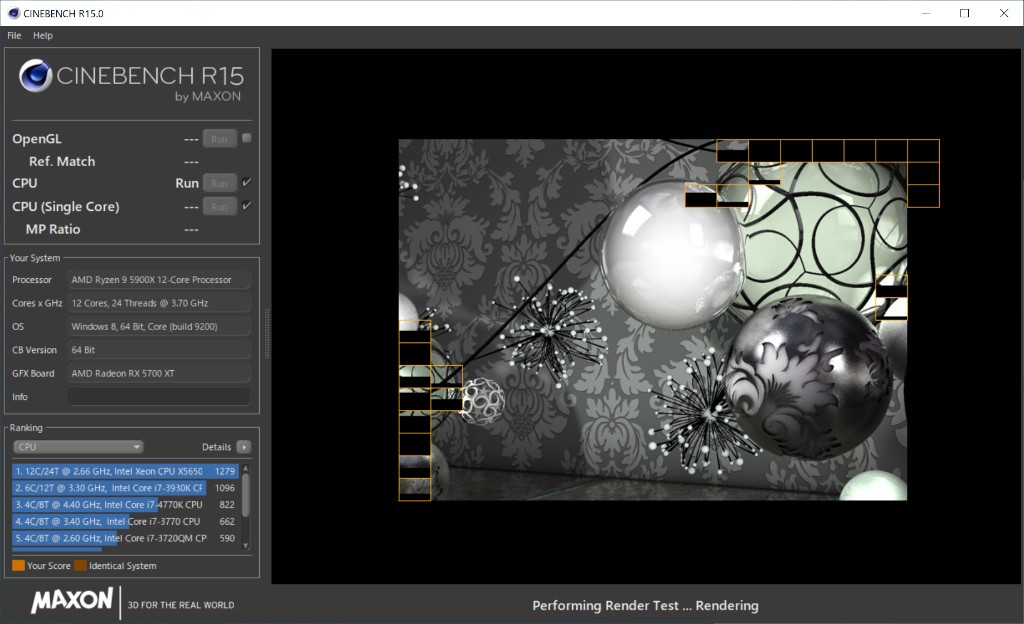This screenshot has height=624, width=1024.
Task: Click the brown Identical System legend swatch
Action: (80, 566)
